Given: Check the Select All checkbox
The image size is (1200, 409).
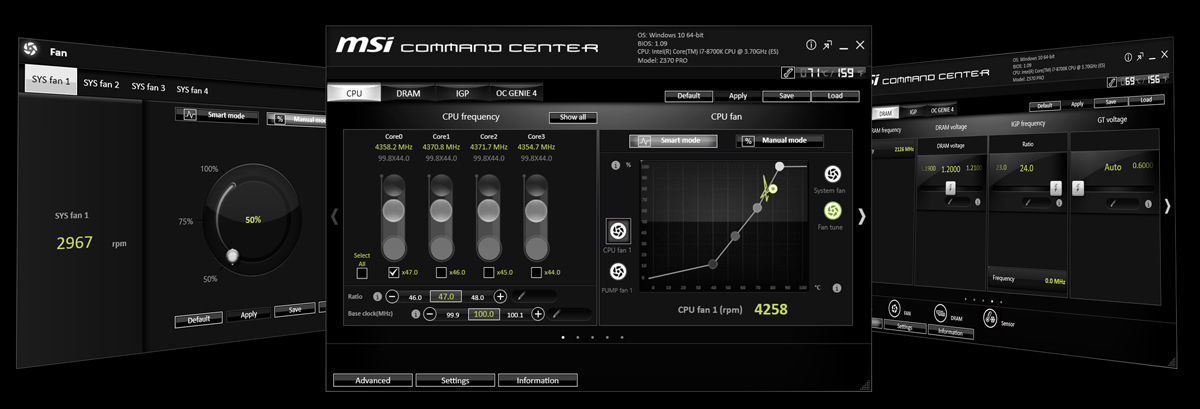Looking at the screenshot, I should [362, 273].
